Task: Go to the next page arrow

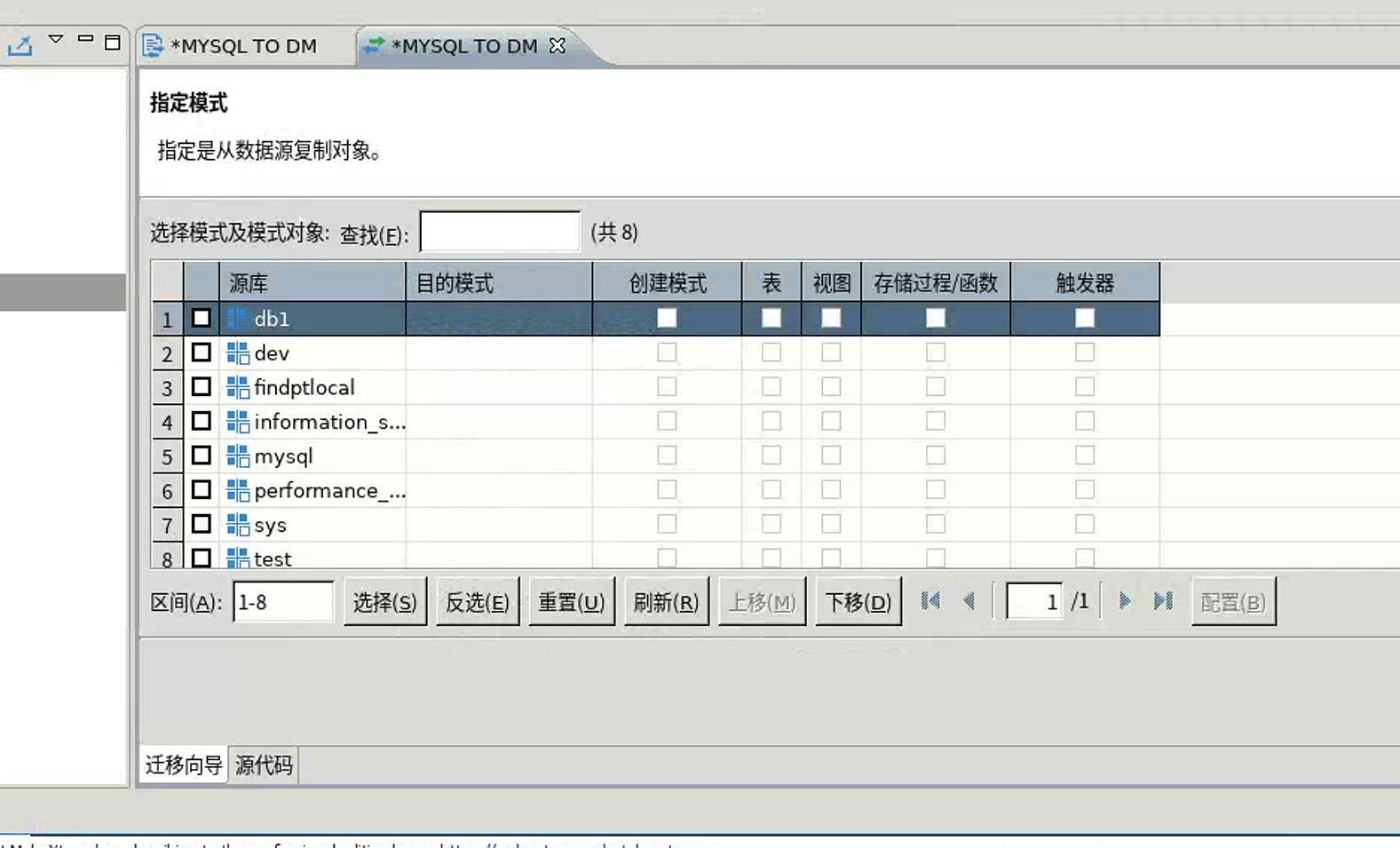Action: click(x=1124, y=601)
